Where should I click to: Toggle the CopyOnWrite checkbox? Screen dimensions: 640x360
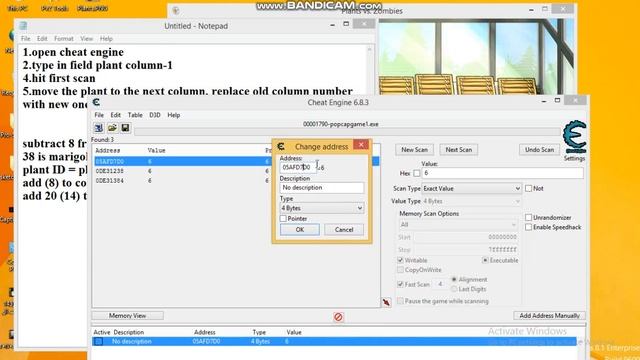400,270
